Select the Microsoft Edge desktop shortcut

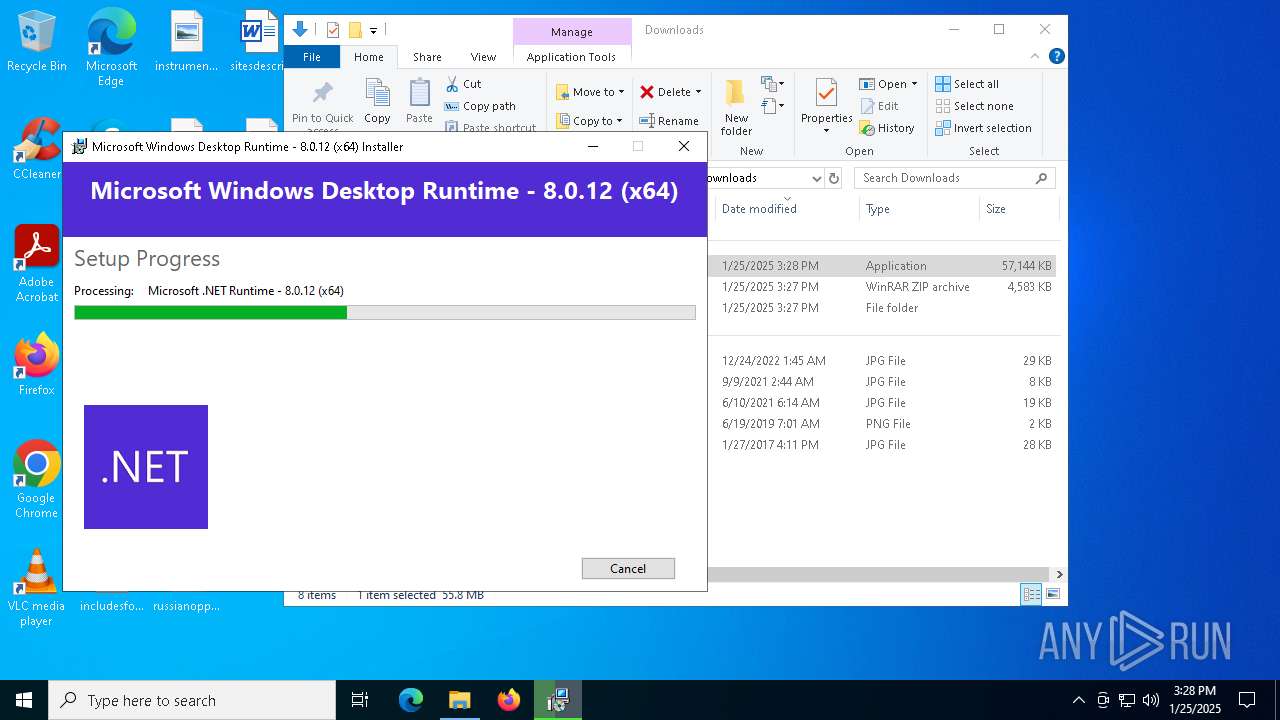pos(111,48)
